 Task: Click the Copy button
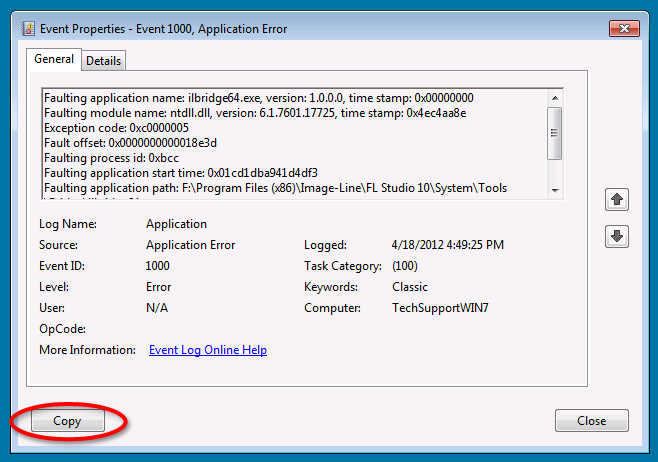click(68, 420)
